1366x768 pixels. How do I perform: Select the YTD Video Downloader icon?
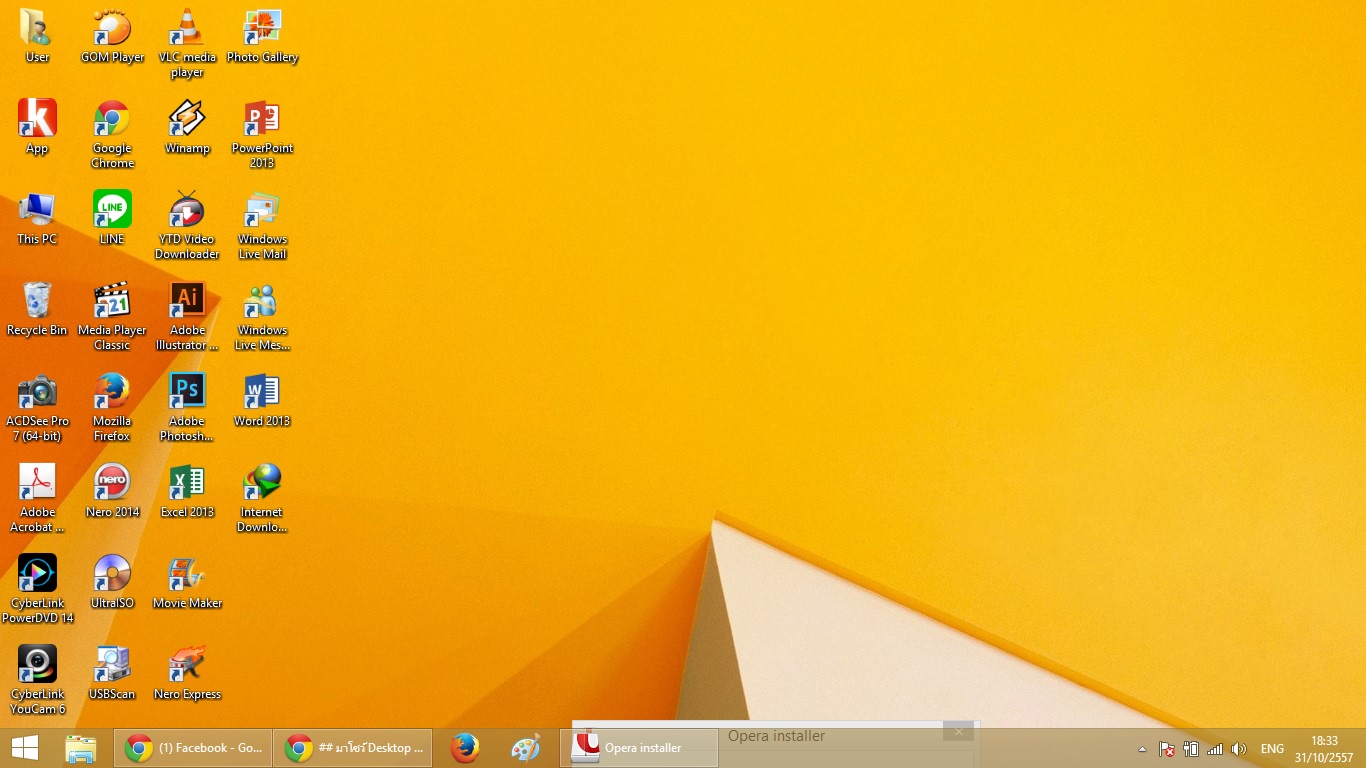click(x=187, y=226)
